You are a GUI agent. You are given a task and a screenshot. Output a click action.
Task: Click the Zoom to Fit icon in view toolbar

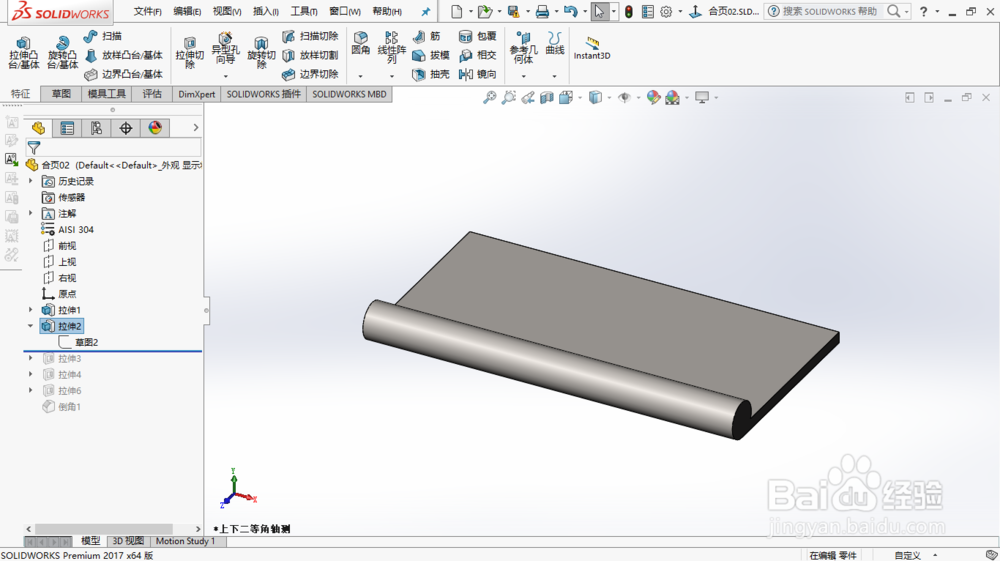pyautogui.click(x=489, y=98)
